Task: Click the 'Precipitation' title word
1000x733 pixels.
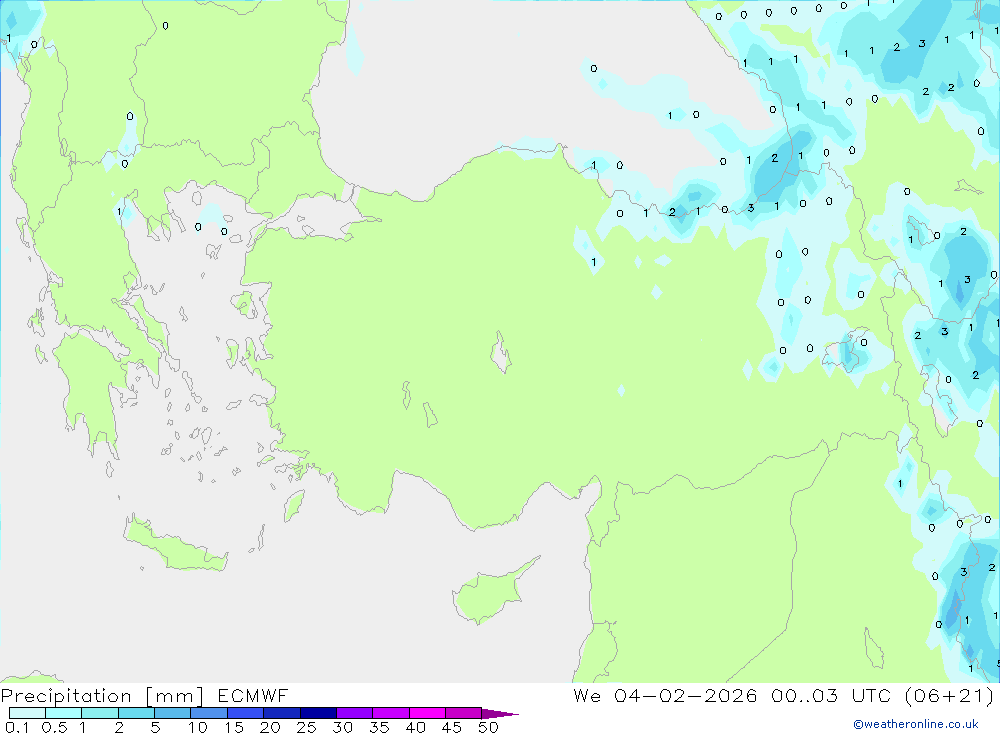Action: coord(66,696)
